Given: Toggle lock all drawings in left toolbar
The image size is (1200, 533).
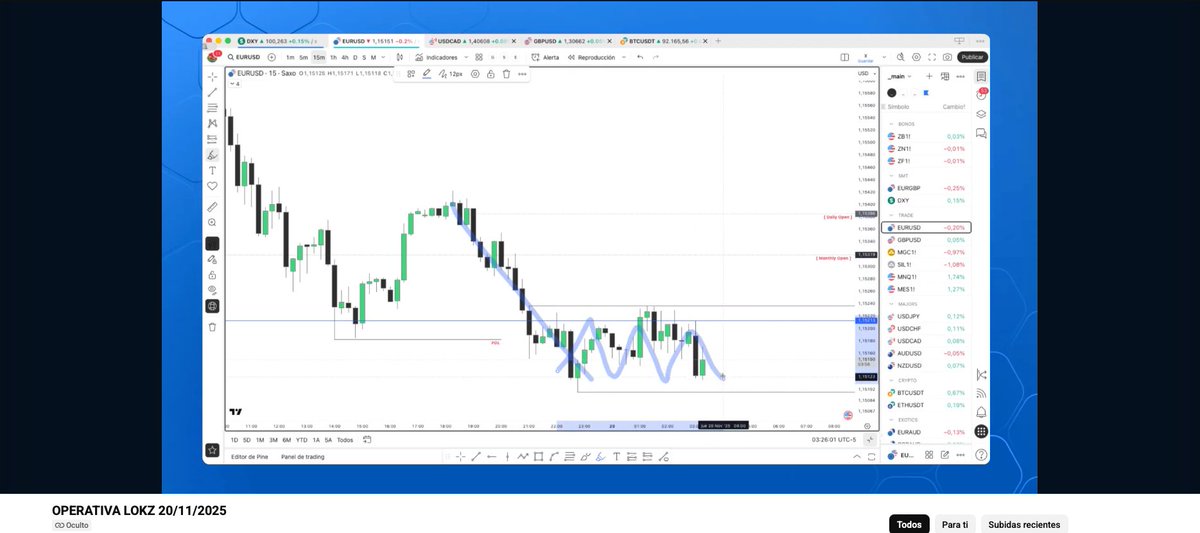Looking at the screenshot, I should click(x=212, y=275).
